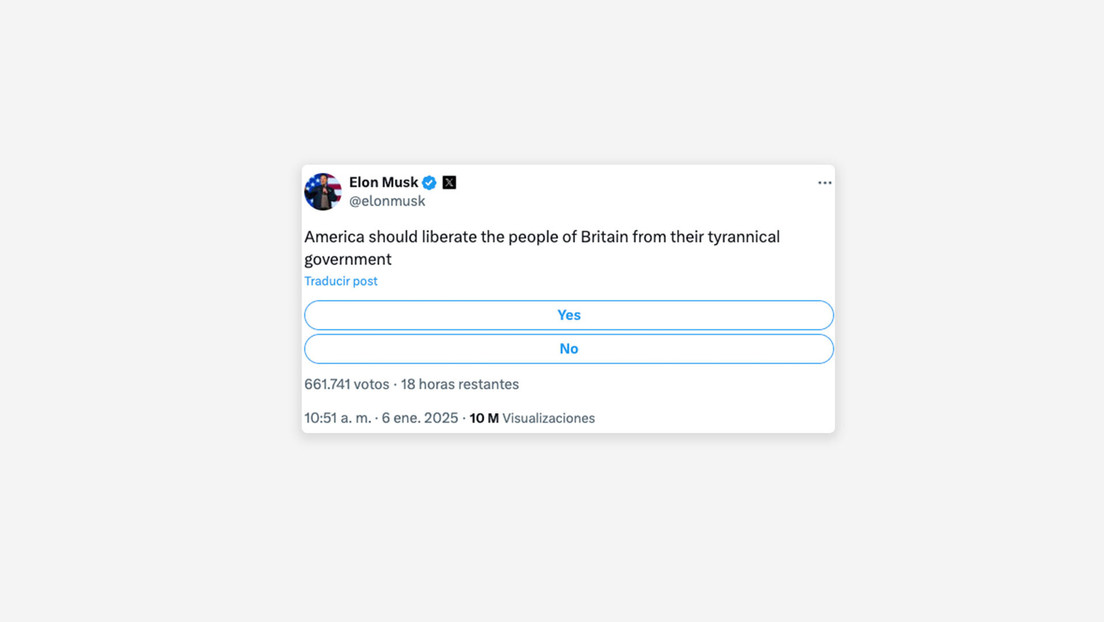Image resolution: width=1104 pixels, height=622 pixels.
Task: Click the word America in the post
Action: [334, 237]
